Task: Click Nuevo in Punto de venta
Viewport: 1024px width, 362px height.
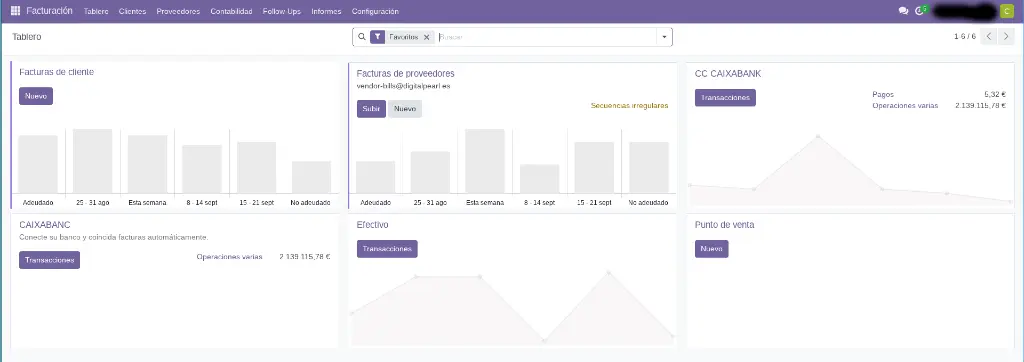Action: point(711,249)
